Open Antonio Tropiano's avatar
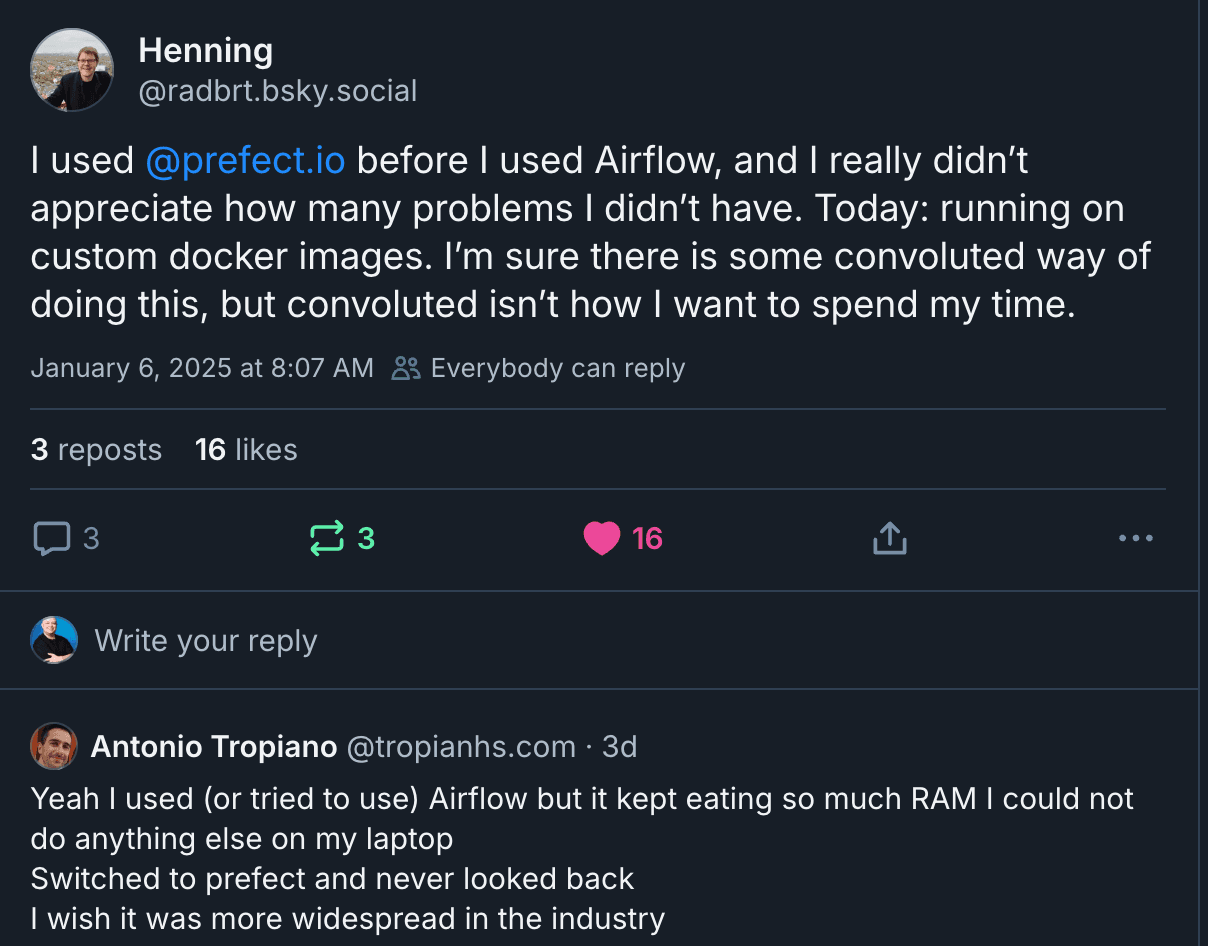Viewport: 1208px width, 946px height. pyautogui.click(x=54, y=747)
